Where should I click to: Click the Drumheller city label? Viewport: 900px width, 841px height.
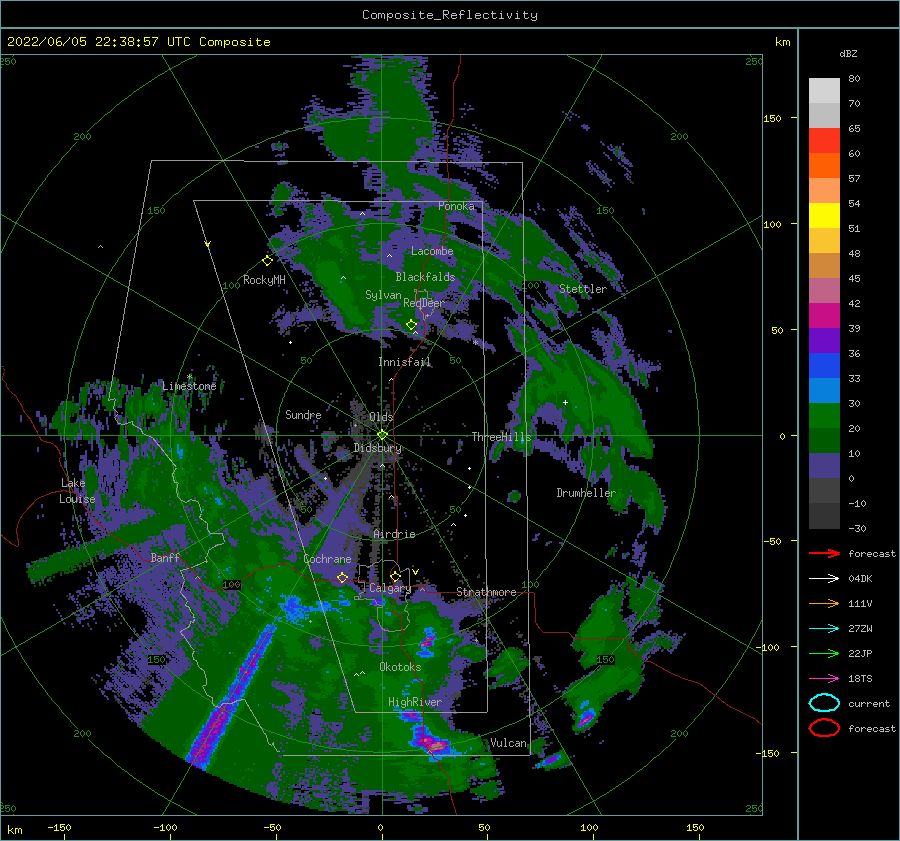586,493
